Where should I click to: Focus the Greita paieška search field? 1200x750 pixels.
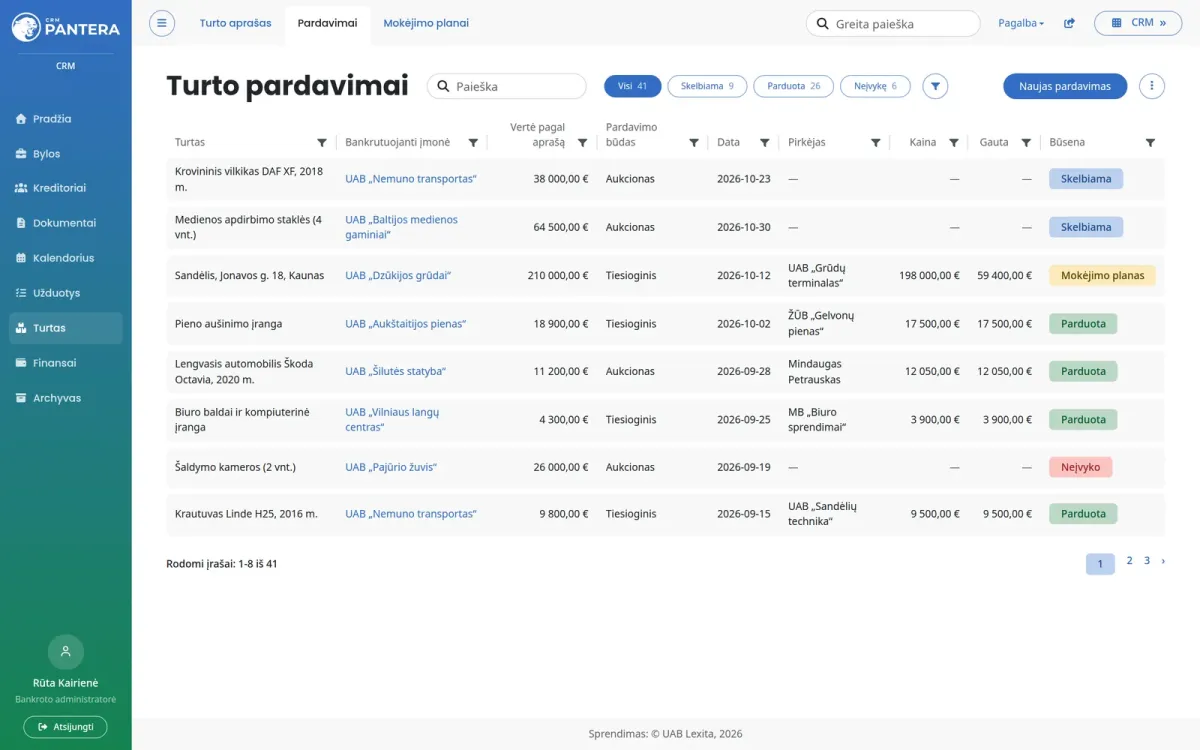(893, 23)
